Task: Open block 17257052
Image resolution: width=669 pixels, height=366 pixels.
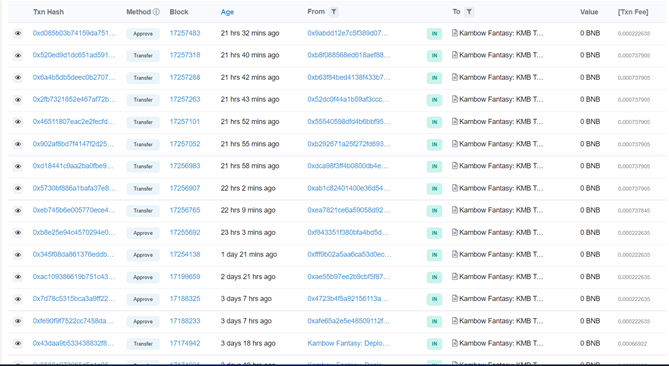Action: point(185,144)
